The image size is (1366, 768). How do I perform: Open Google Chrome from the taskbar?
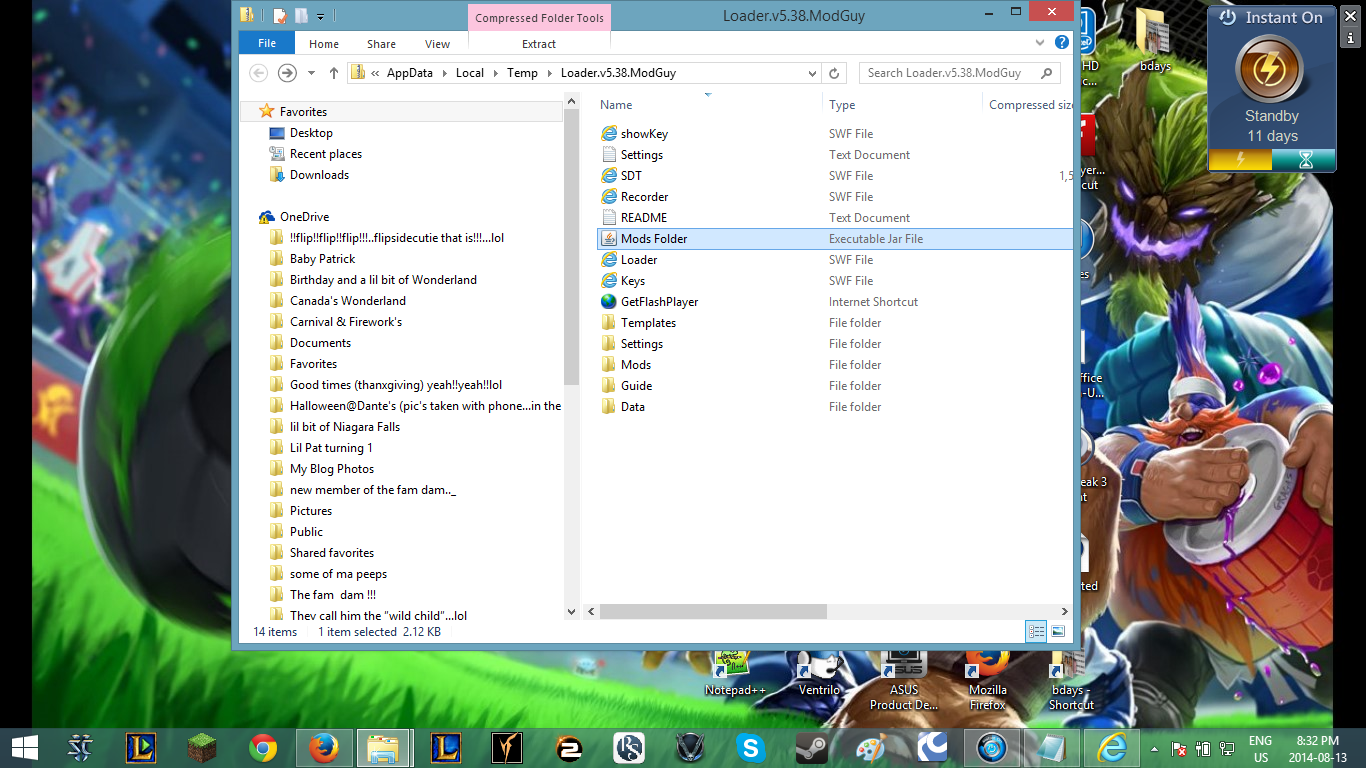pyautogui.click(x=263, y=748)
